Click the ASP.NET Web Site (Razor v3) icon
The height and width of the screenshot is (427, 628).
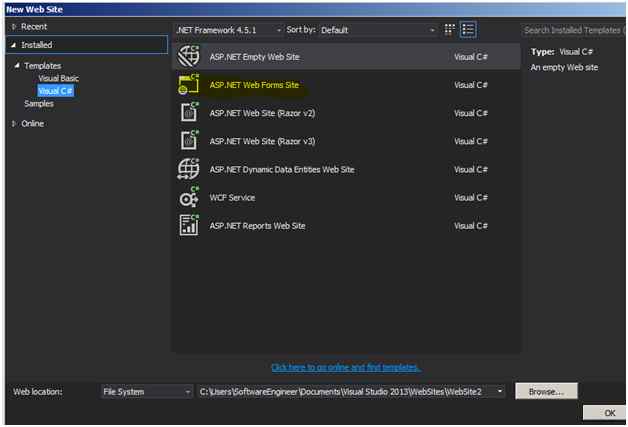pos(188,141)
